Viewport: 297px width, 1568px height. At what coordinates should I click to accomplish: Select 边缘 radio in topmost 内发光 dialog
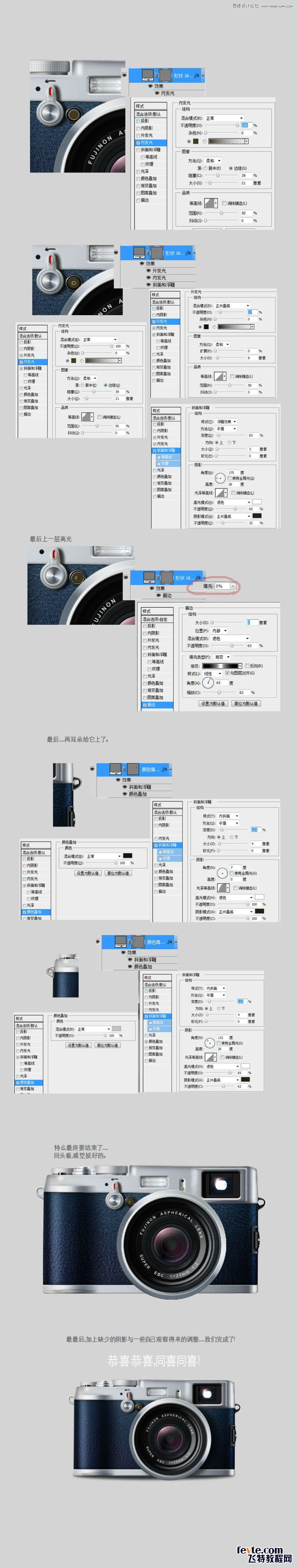point(231,168)
